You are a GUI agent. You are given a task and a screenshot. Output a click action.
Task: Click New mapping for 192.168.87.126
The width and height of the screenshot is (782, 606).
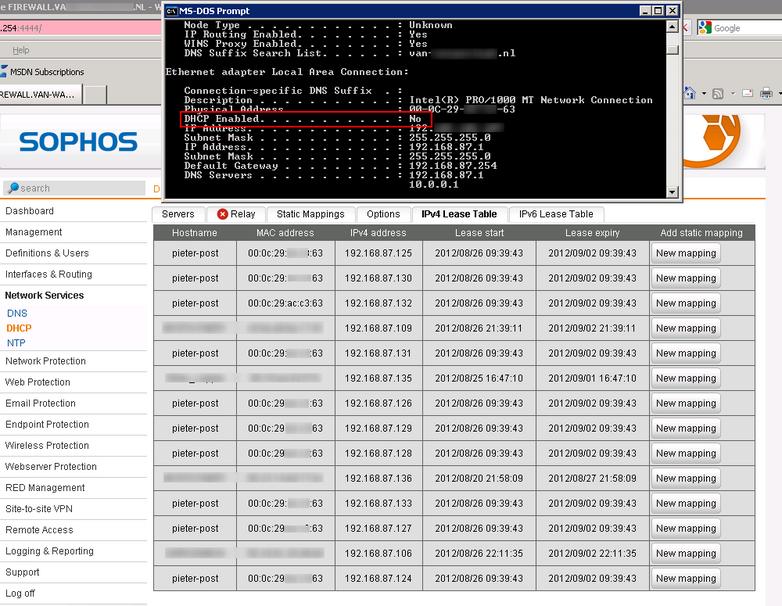(x=686, y=404)
